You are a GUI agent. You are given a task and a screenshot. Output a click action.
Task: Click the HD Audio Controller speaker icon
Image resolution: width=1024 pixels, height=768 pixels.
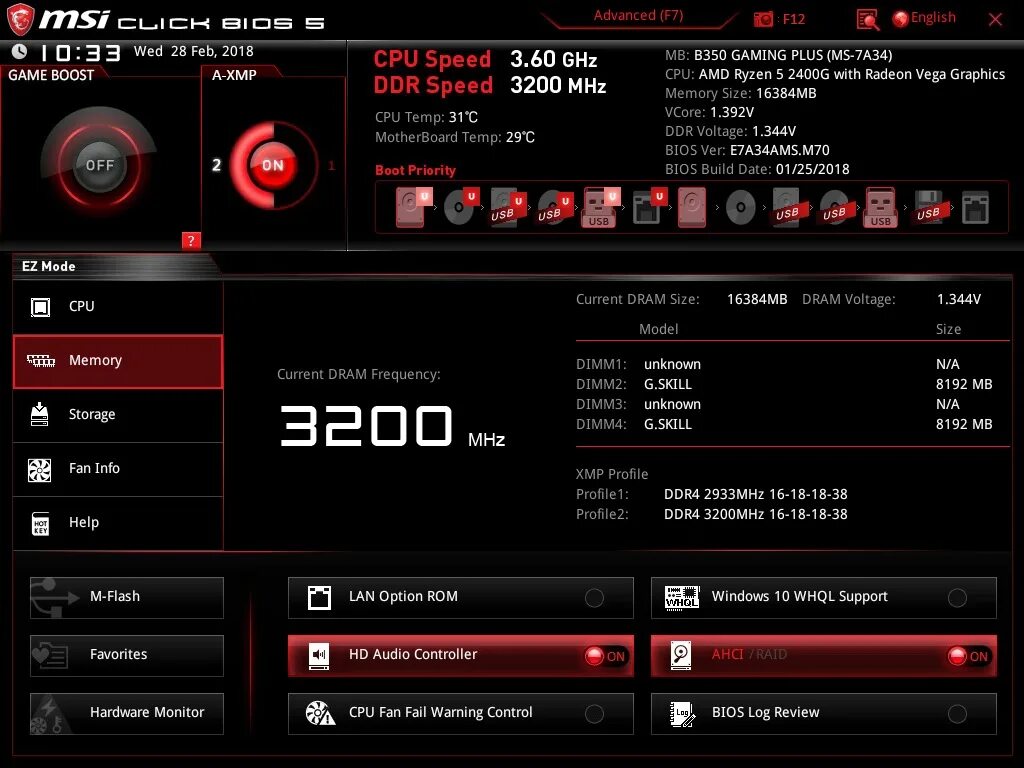point(319,655)
